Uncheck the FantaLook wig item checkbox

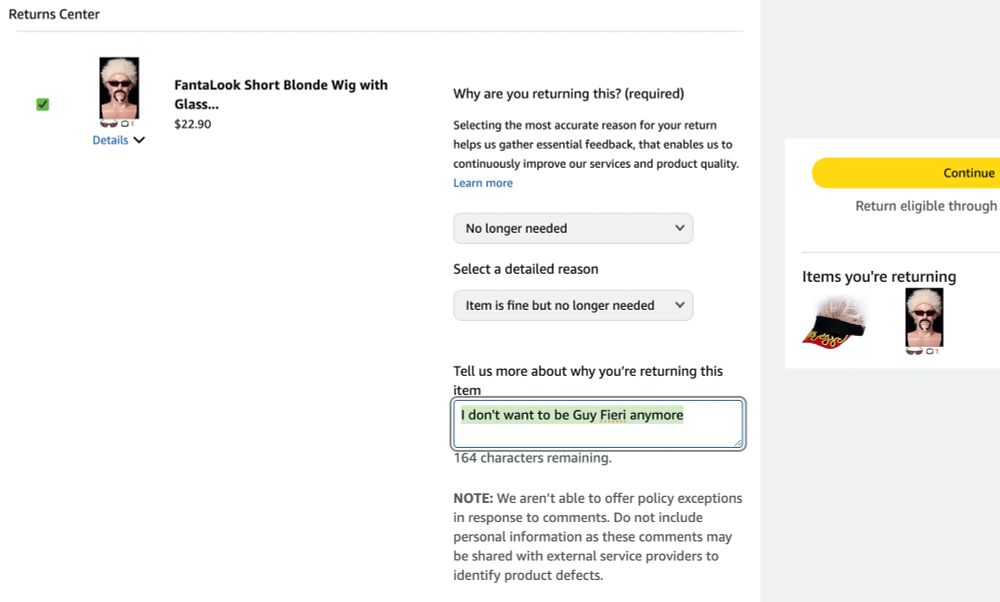pos(42,104)
